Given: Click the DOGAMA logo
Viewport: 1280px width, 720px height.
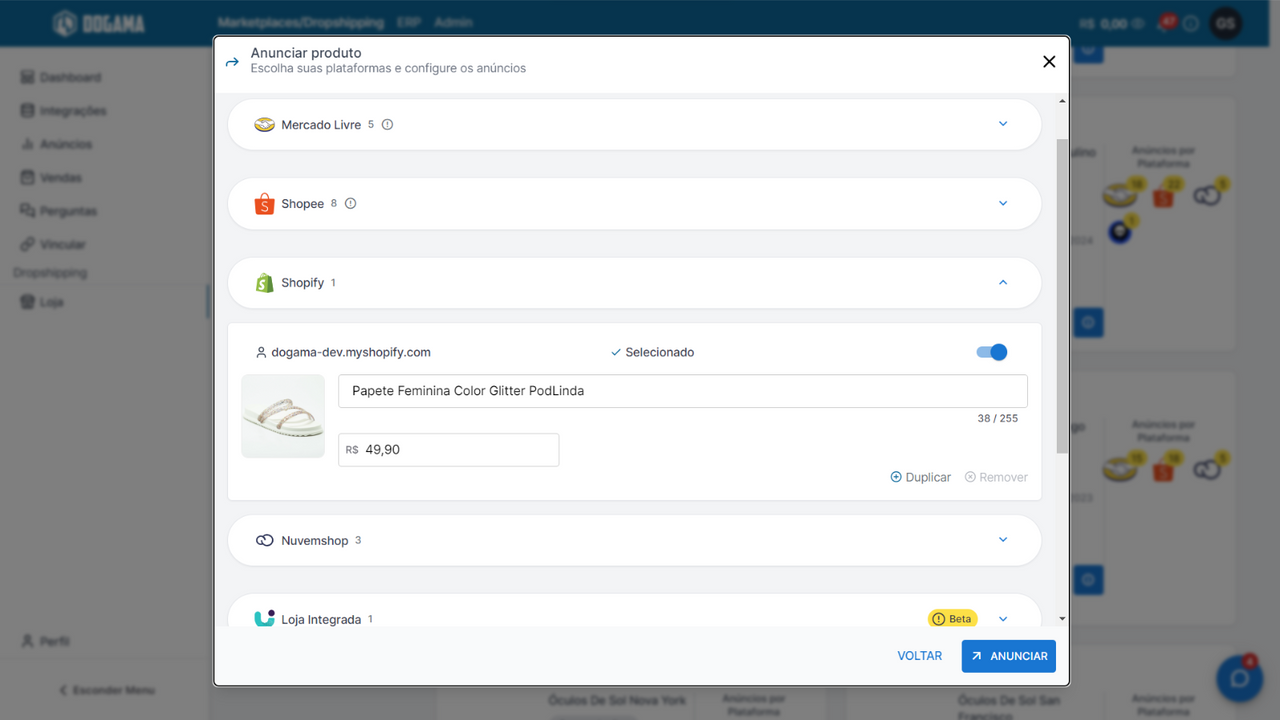Looking at the screenshot, I should 99,23.
